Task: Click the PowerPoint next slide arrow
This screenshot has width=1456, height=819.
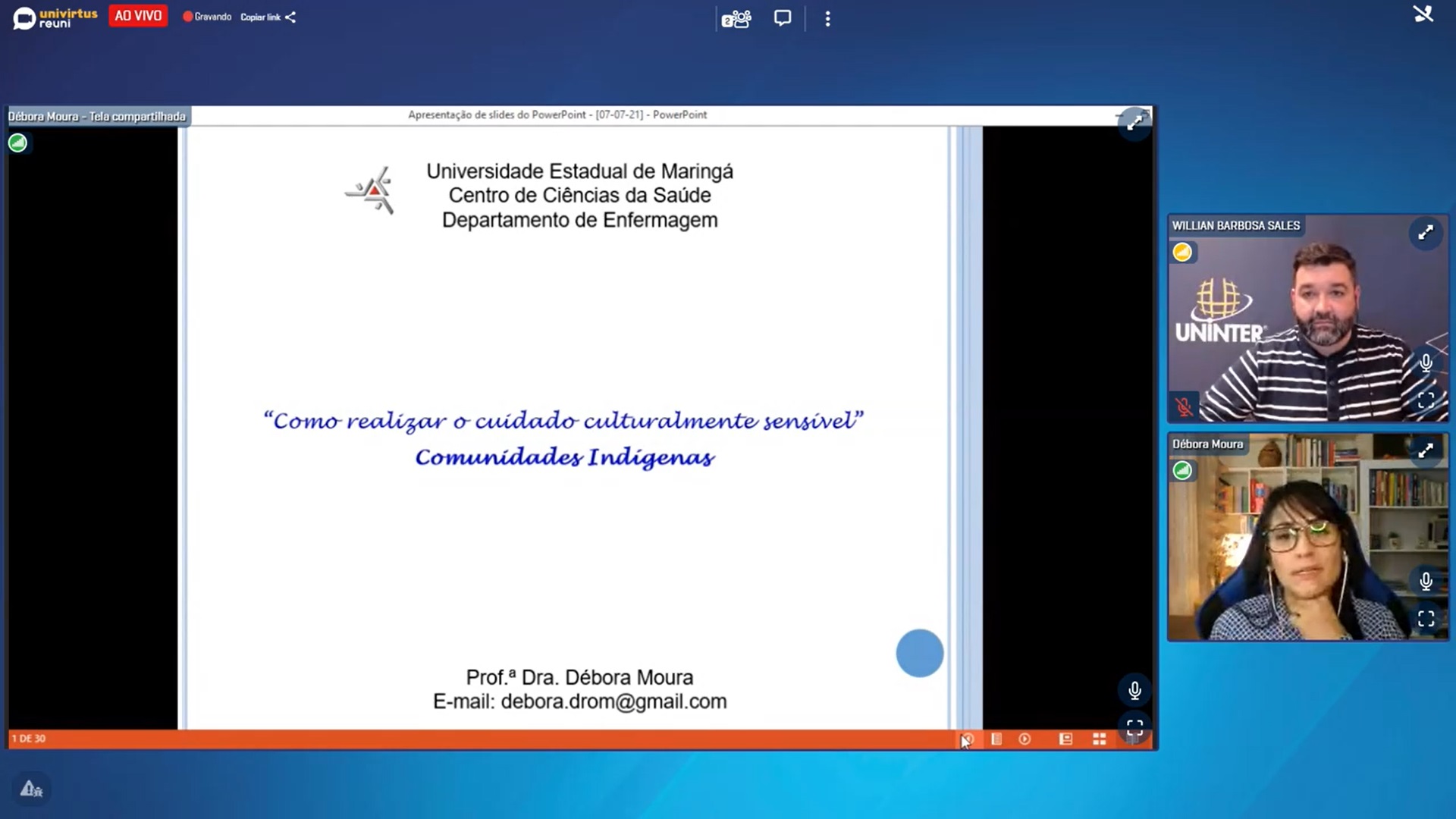Action: tap(1025, 739)
